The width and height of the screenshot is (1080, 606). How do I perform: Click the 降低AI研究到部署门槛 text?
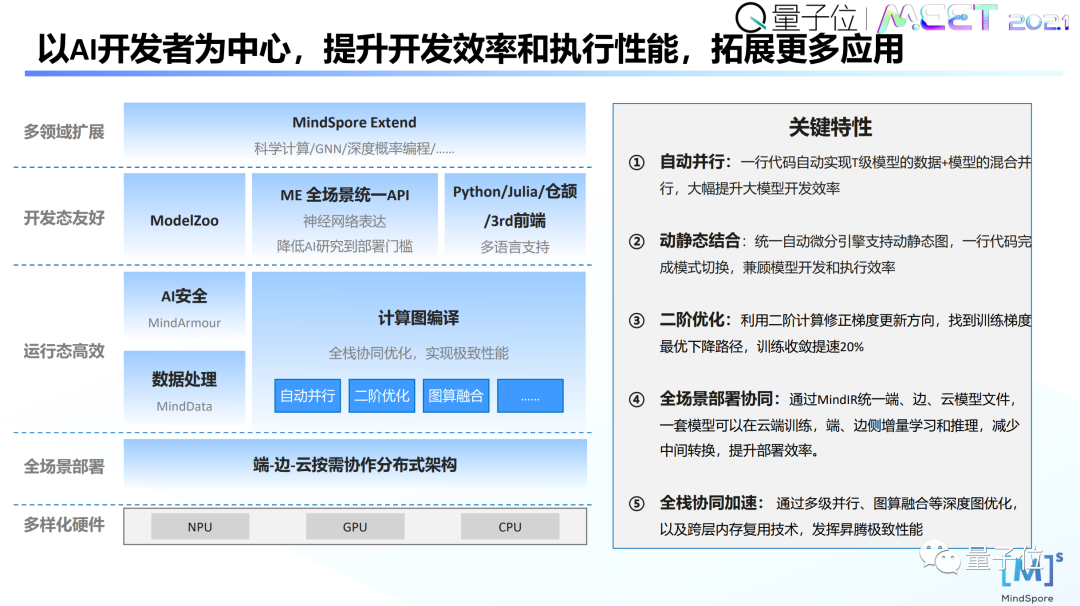tap(344, 247)
